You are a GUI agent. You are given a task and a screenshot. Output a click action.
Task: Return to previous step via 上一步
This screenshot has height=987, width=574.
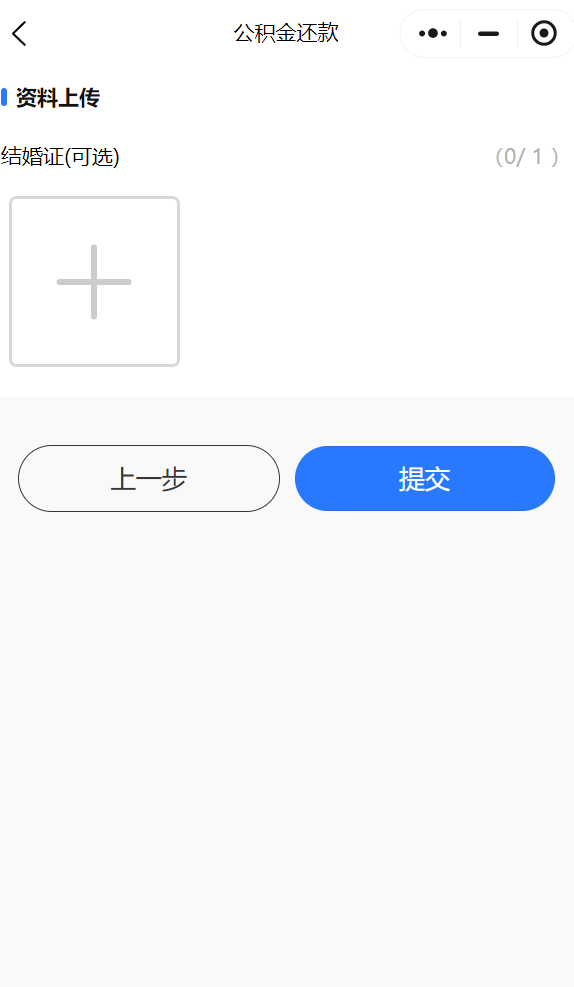[149, 478]
